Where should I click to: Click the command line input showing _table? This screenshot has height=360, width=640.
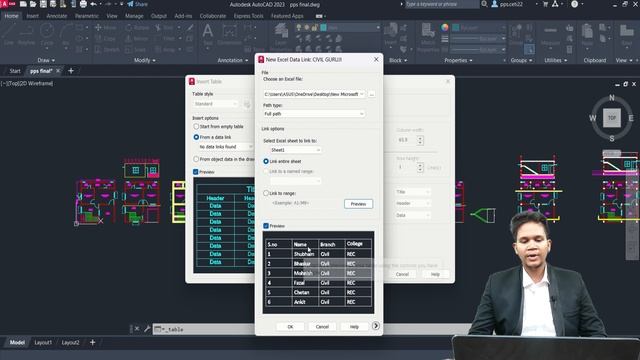point(204,329)
